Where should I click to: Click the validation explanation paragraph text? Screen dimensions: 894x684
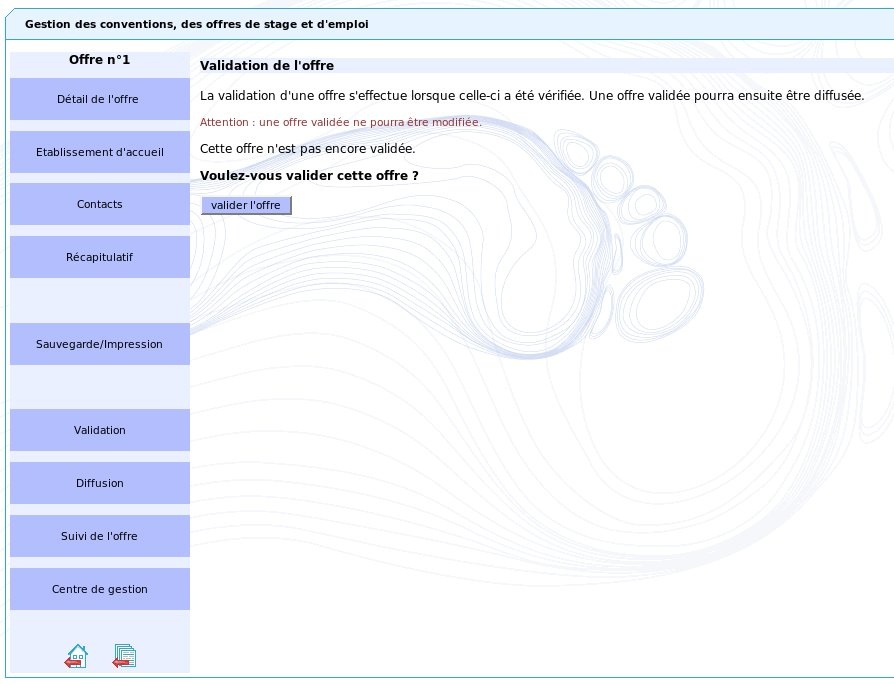coord(531,96)
